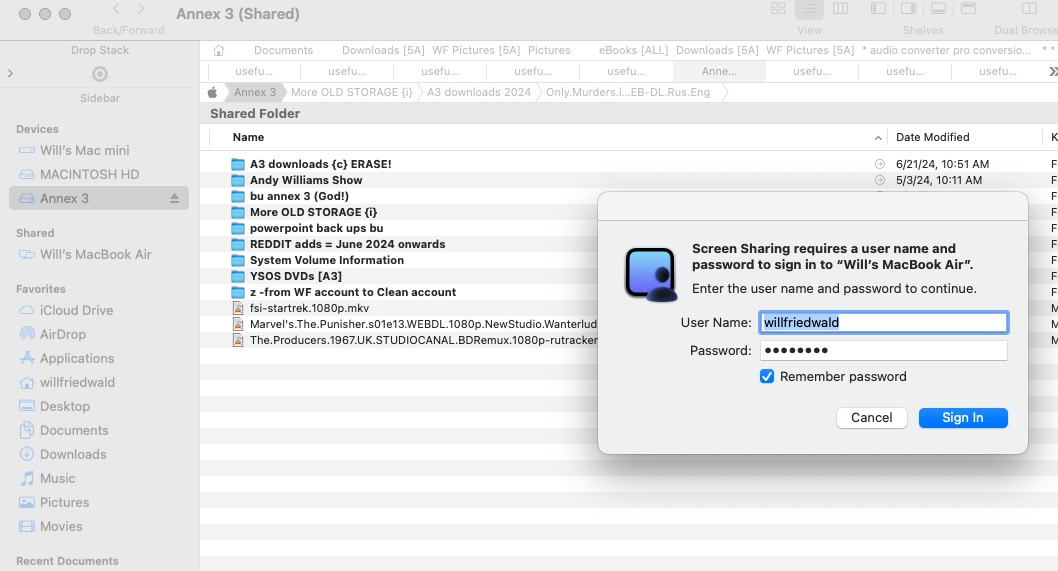Select the YSOS DVDs [A3] folder

296,276
